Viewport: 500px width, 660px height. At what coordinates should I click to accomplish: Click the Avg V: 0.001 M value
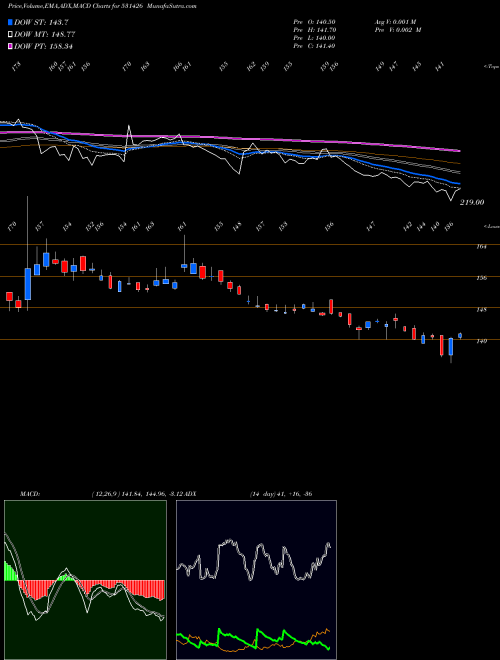pos(395,21)
